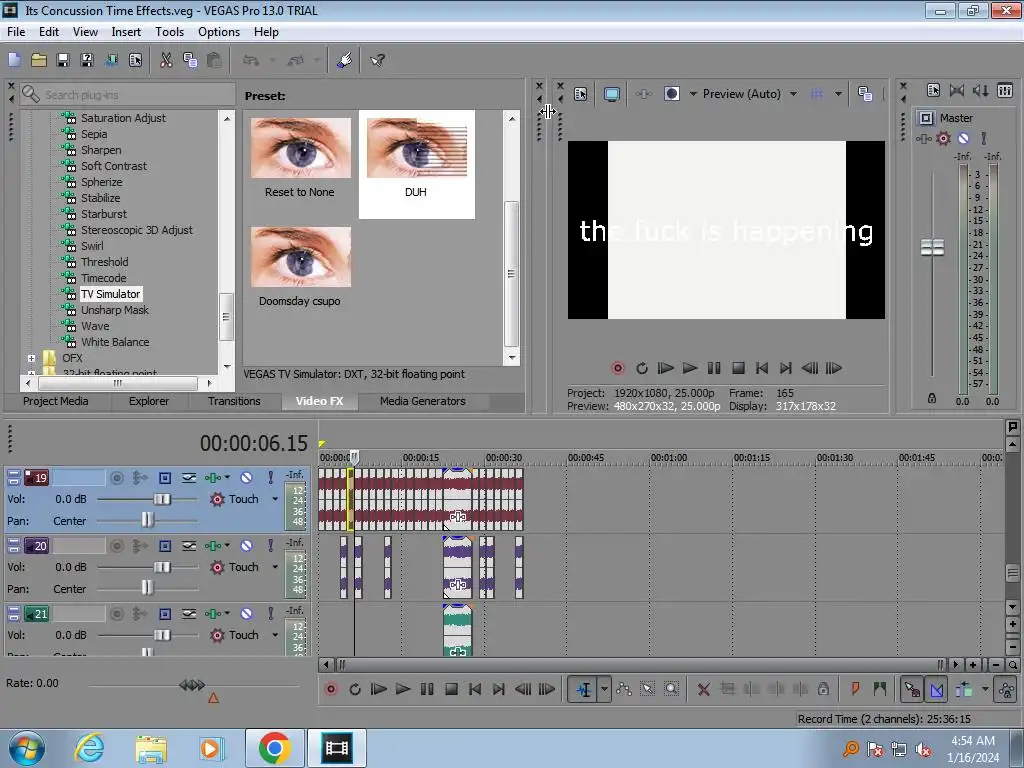Image resolution: width=1024 pixels, height=768 pixels.
Task: Select the White Balance effect
Action: pyautogui.click(x=115, y=342)
